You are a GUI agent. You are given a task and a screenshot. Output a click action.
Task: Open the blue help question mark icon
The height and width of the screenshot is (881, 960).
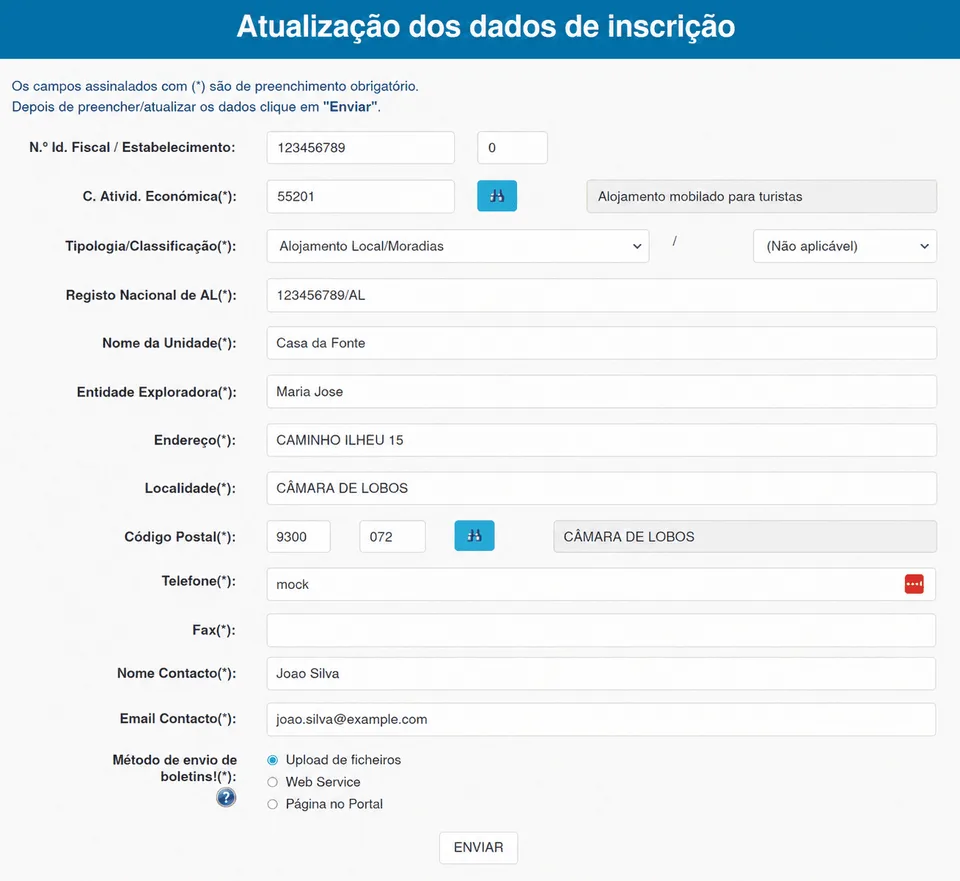point(226,797)
